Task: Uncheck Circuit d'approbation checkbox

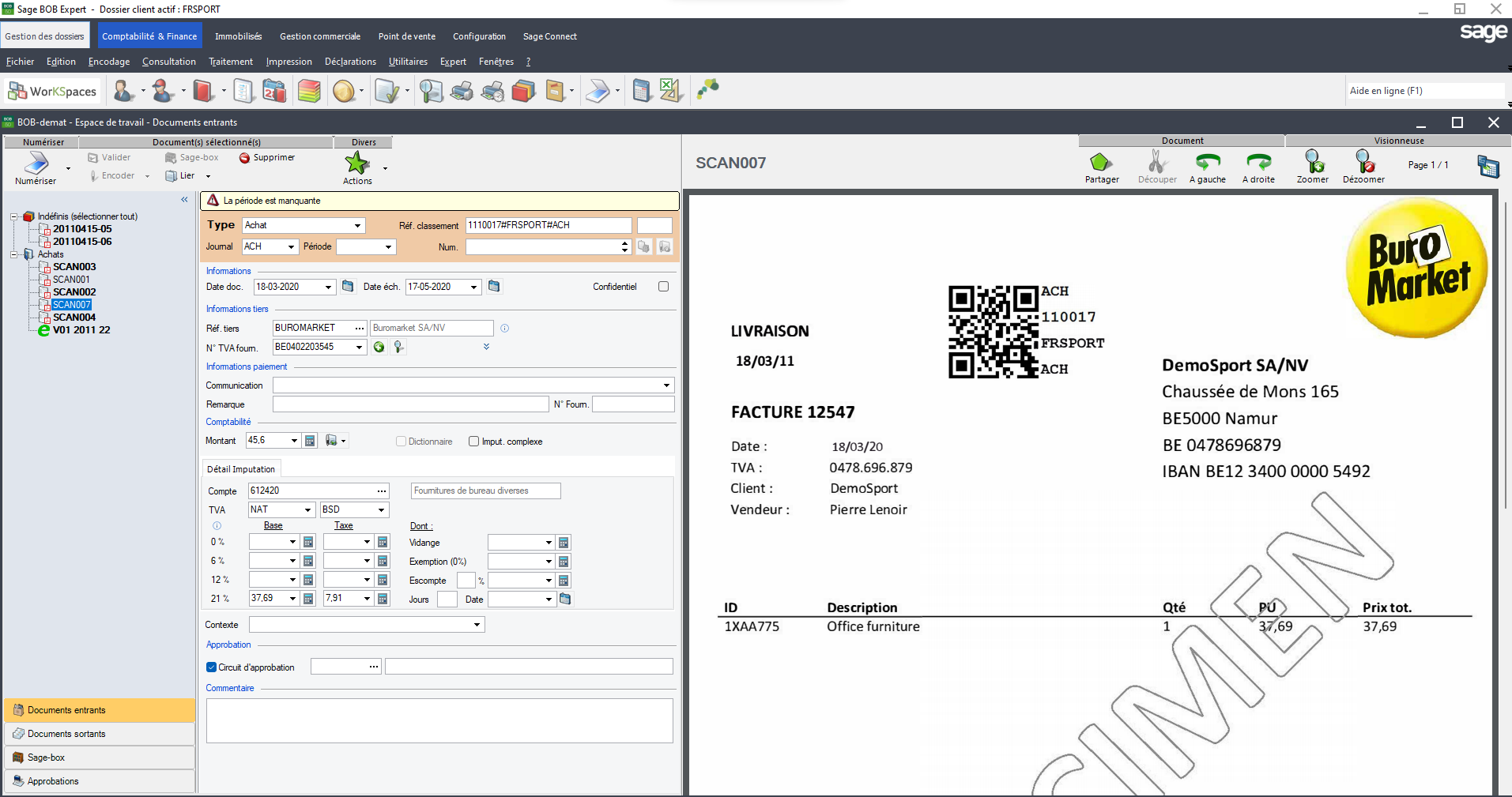Action: point(211,667)
